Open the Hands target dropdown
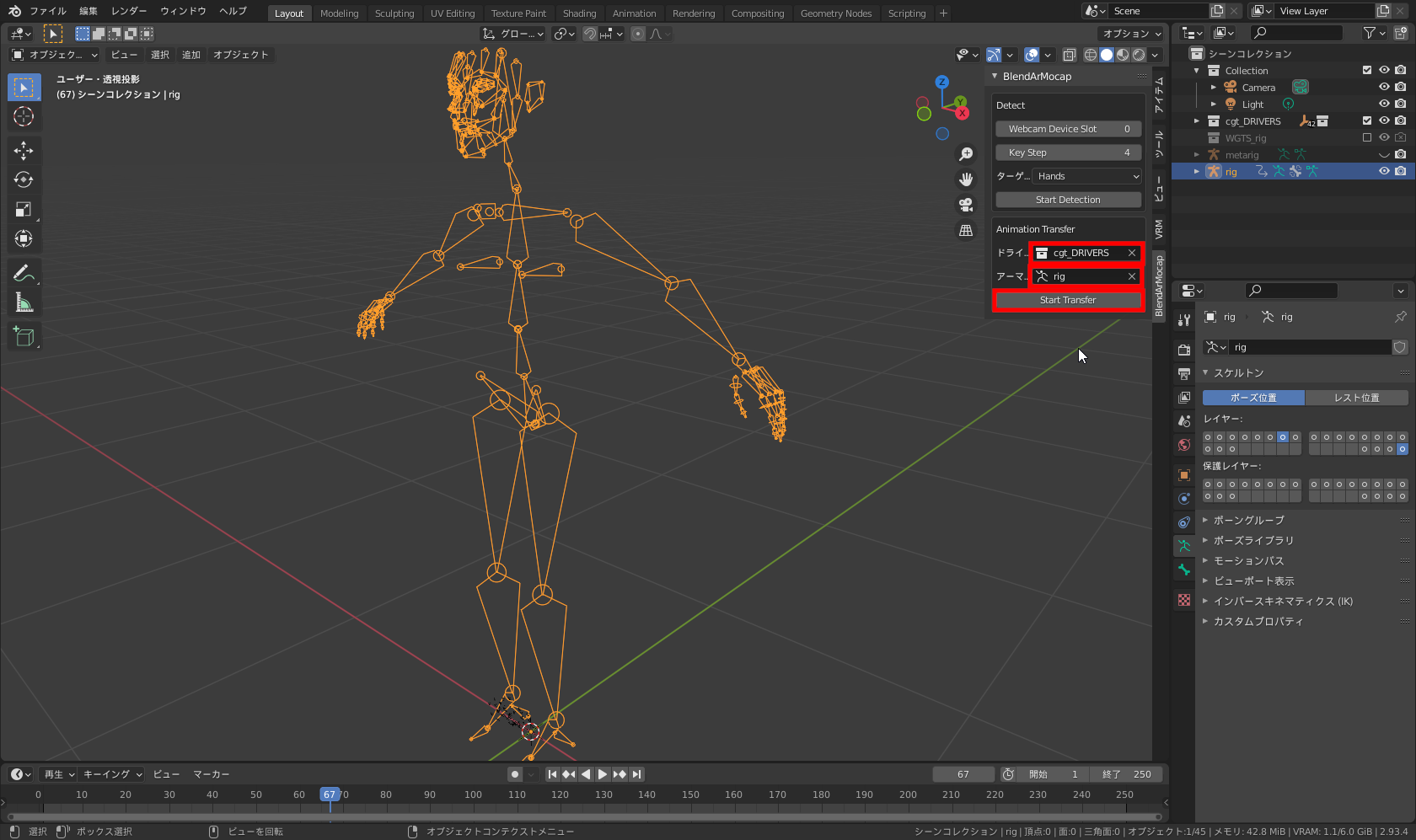This screenshot has height=840, width=1416. (x=1086, y=176)
